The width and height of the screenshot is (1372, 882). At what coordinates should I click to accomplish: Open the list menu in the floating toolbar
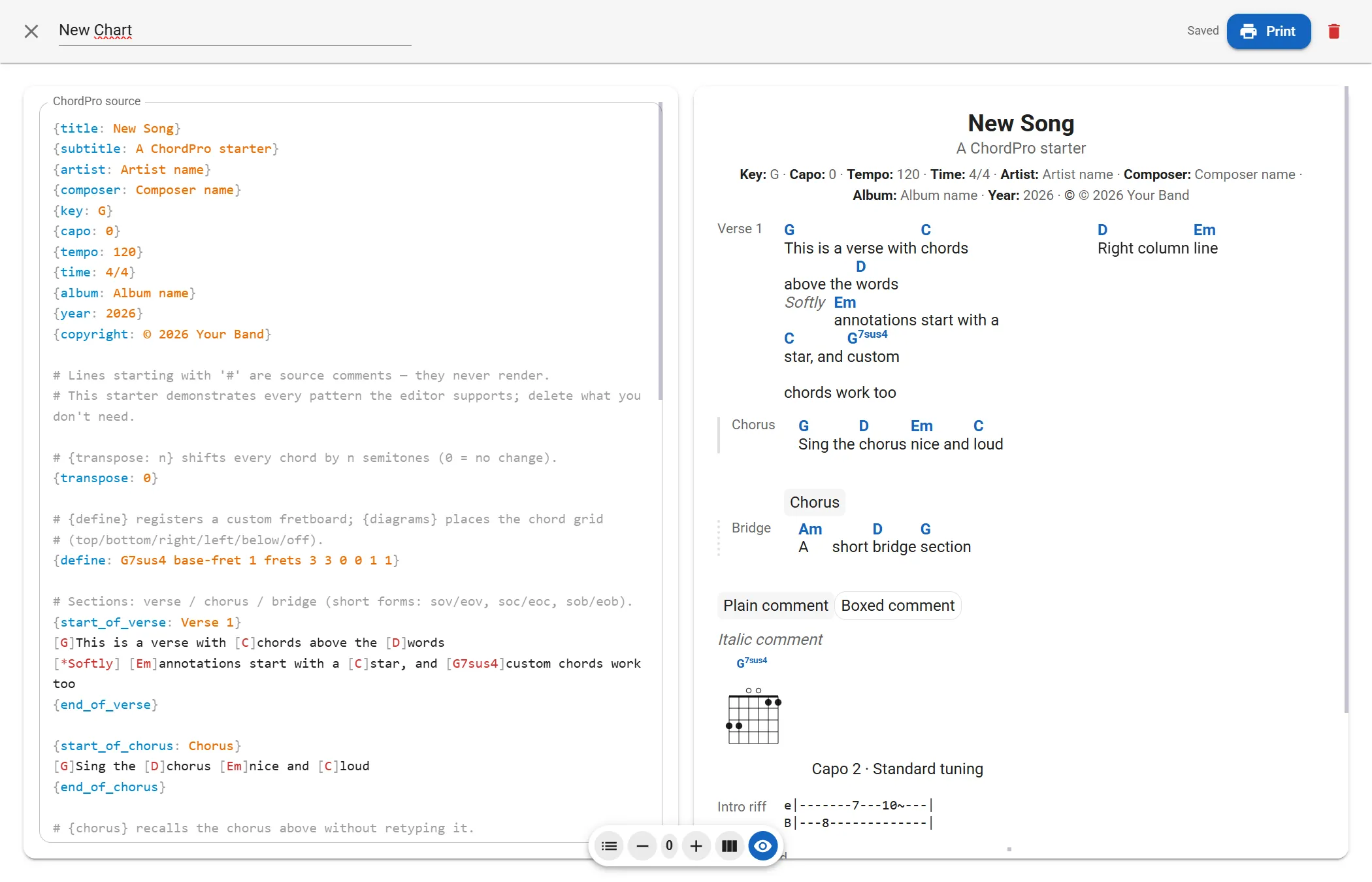click(609, 846)
